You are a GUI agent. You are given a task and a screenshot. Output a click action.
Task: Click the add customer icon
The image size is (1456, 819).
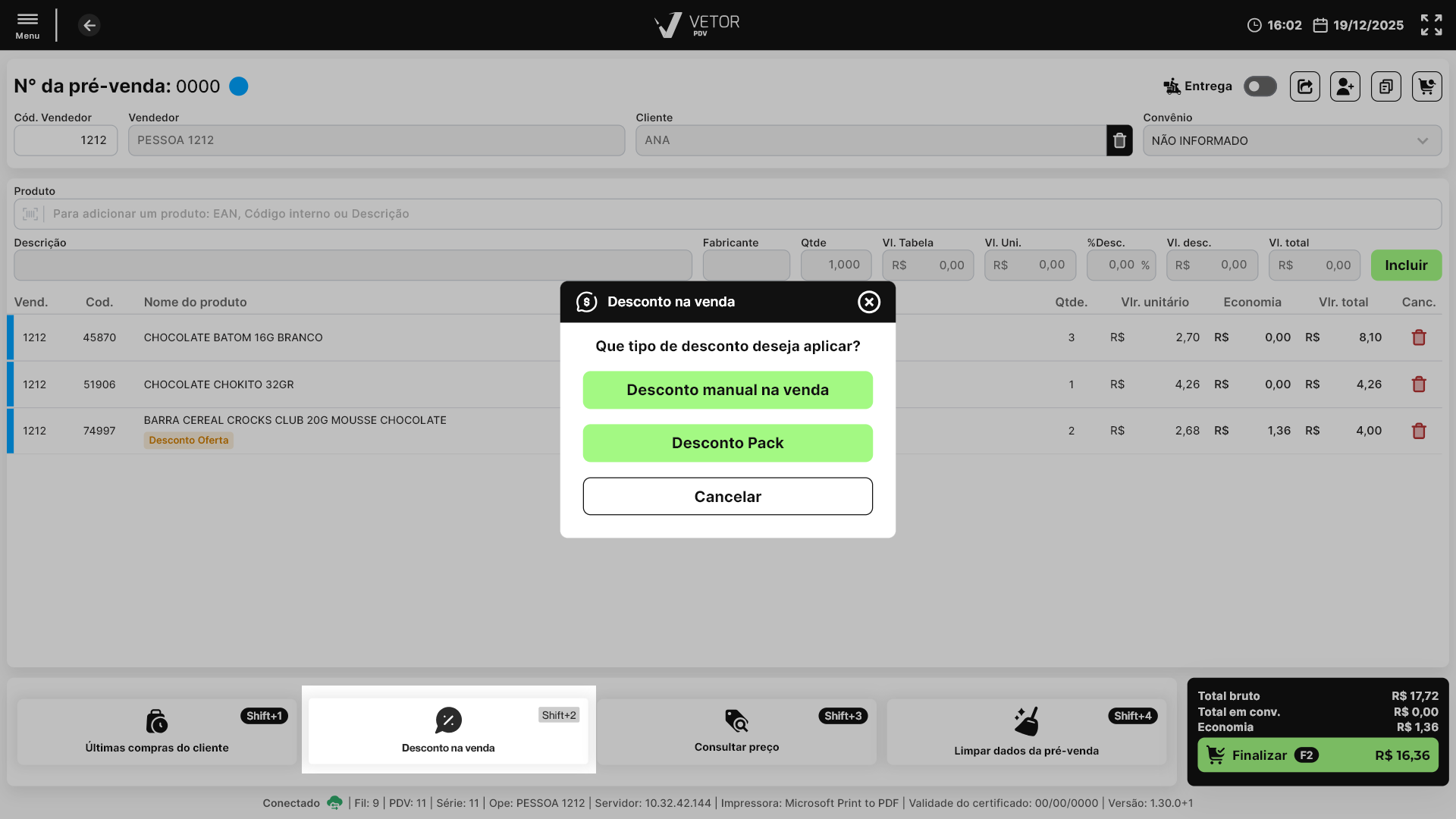pos(1345,86)
